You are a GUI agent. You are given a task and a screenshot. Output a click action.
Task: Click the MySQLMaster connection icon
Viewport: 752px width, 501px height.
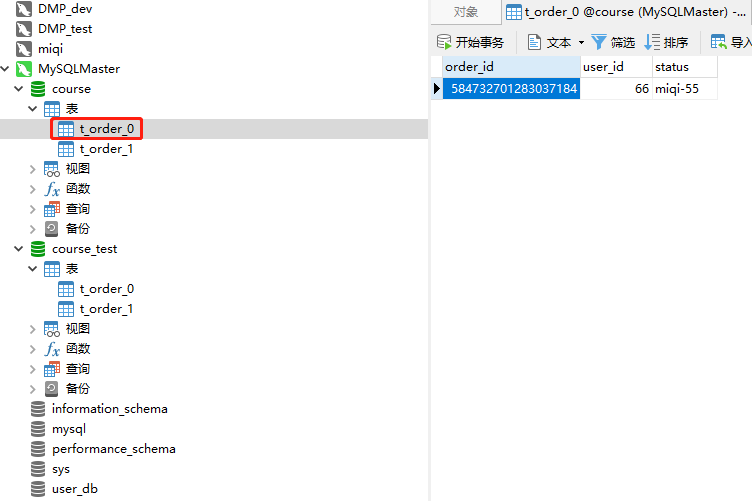coord(24,69)
